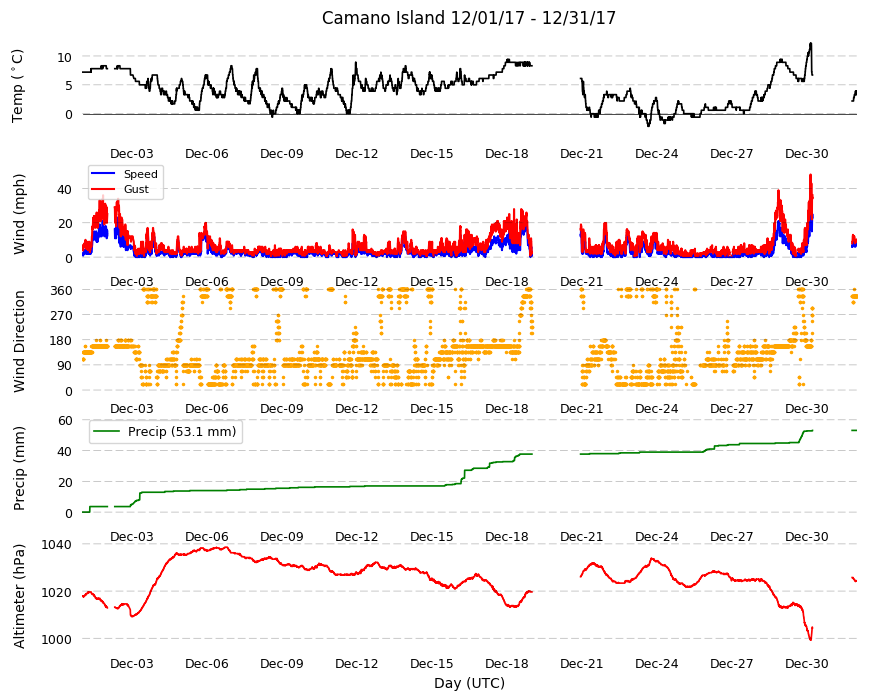Click Dec-18 tick under the precipitation plot

point(507,536)
